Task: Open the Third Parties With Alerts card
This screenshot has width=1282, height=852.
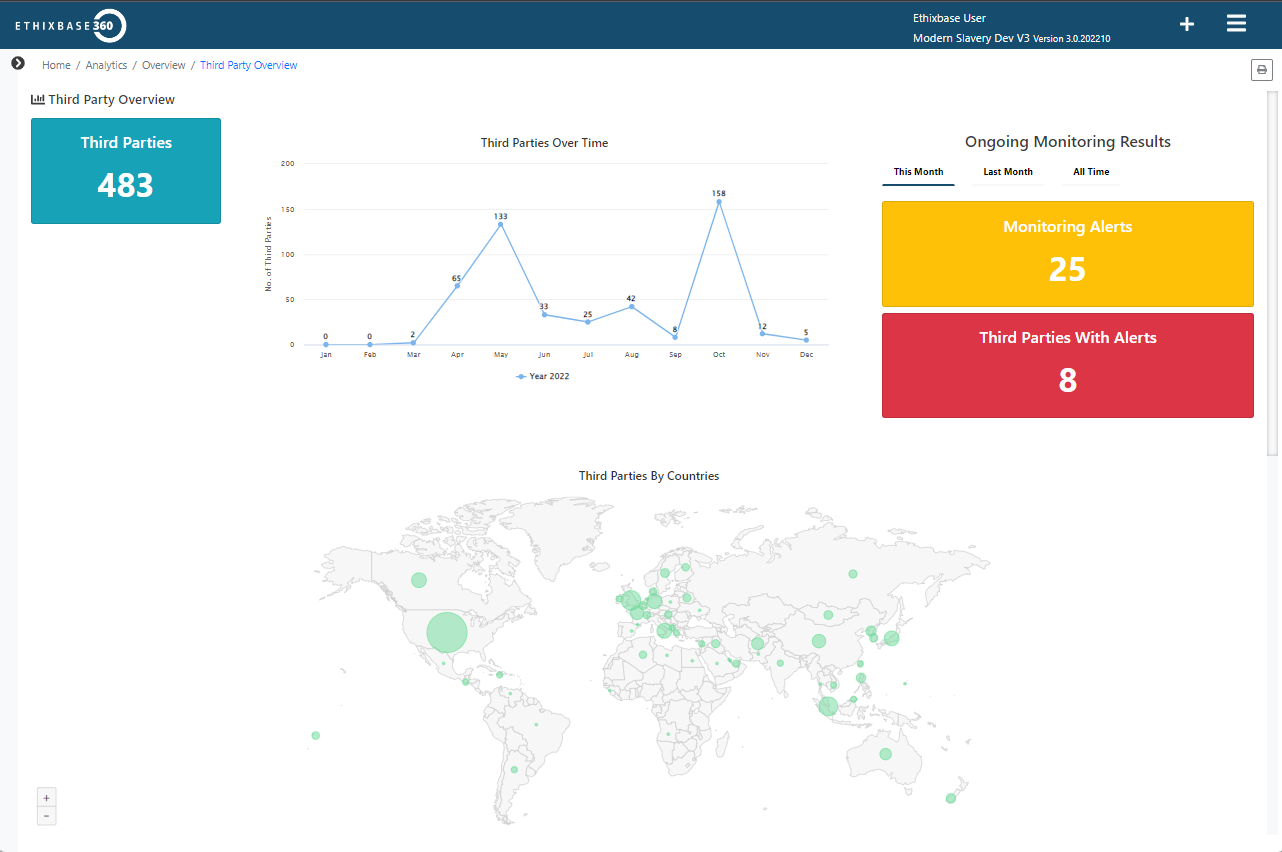Action: (1067, 365)
